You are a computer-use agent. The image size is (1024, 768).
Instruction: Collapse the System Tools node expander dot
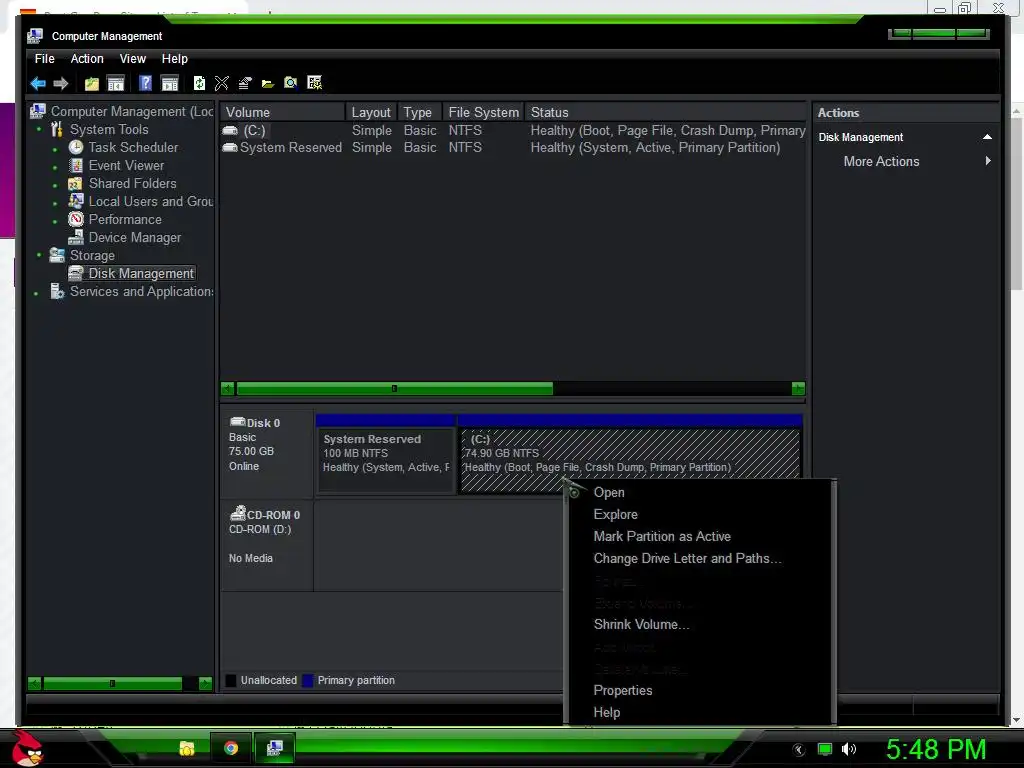coord(39,129)
